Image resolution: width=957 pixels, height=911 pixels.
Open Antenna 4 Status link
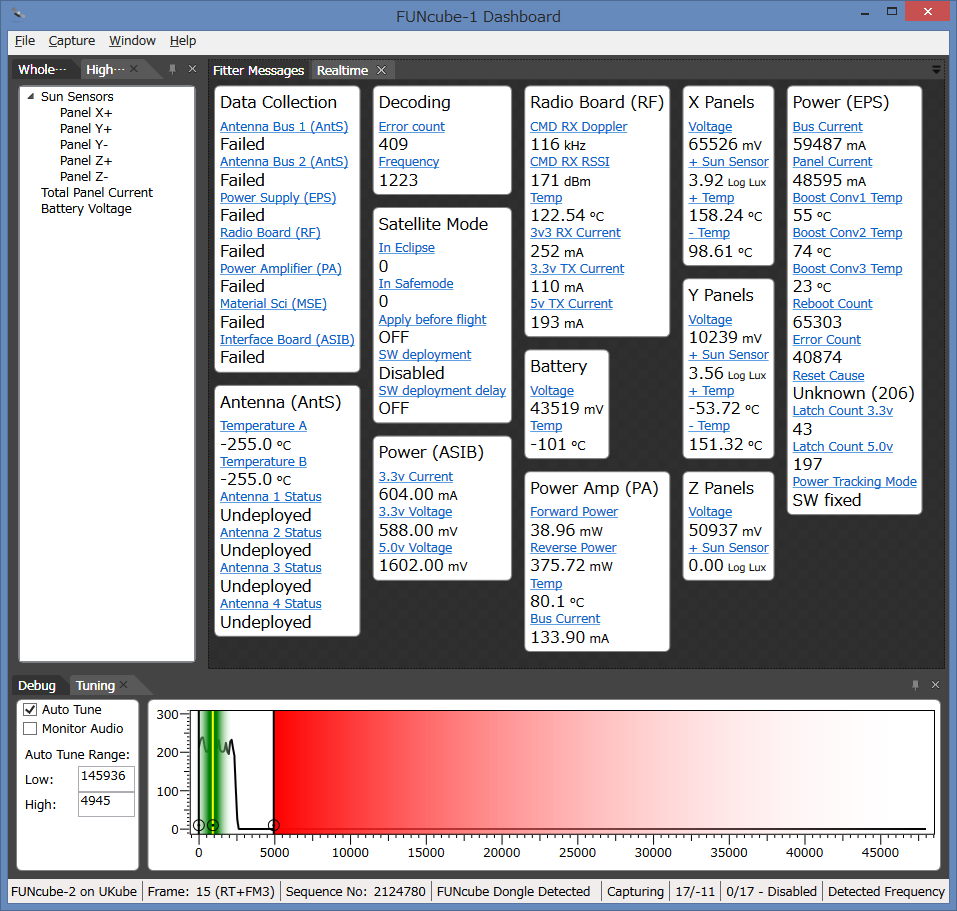click(x=270, y=603)
